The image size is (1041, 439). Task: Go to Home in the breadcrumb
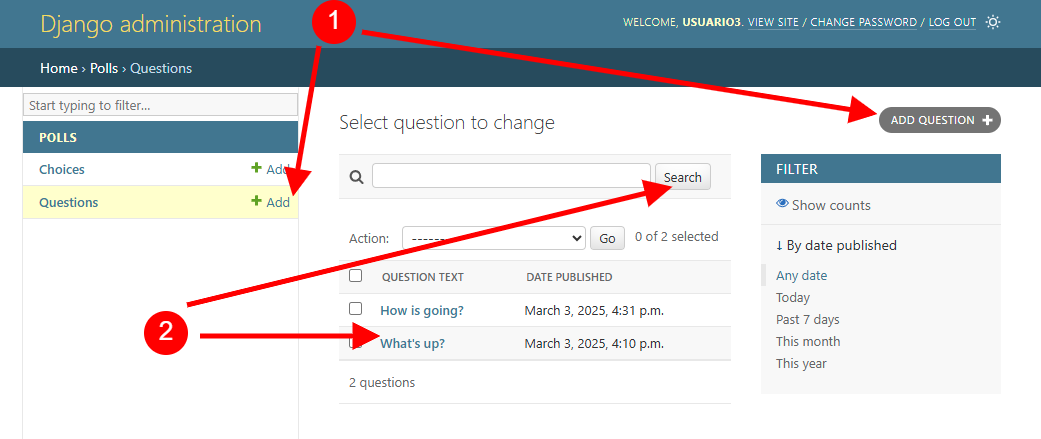(58, 68)
